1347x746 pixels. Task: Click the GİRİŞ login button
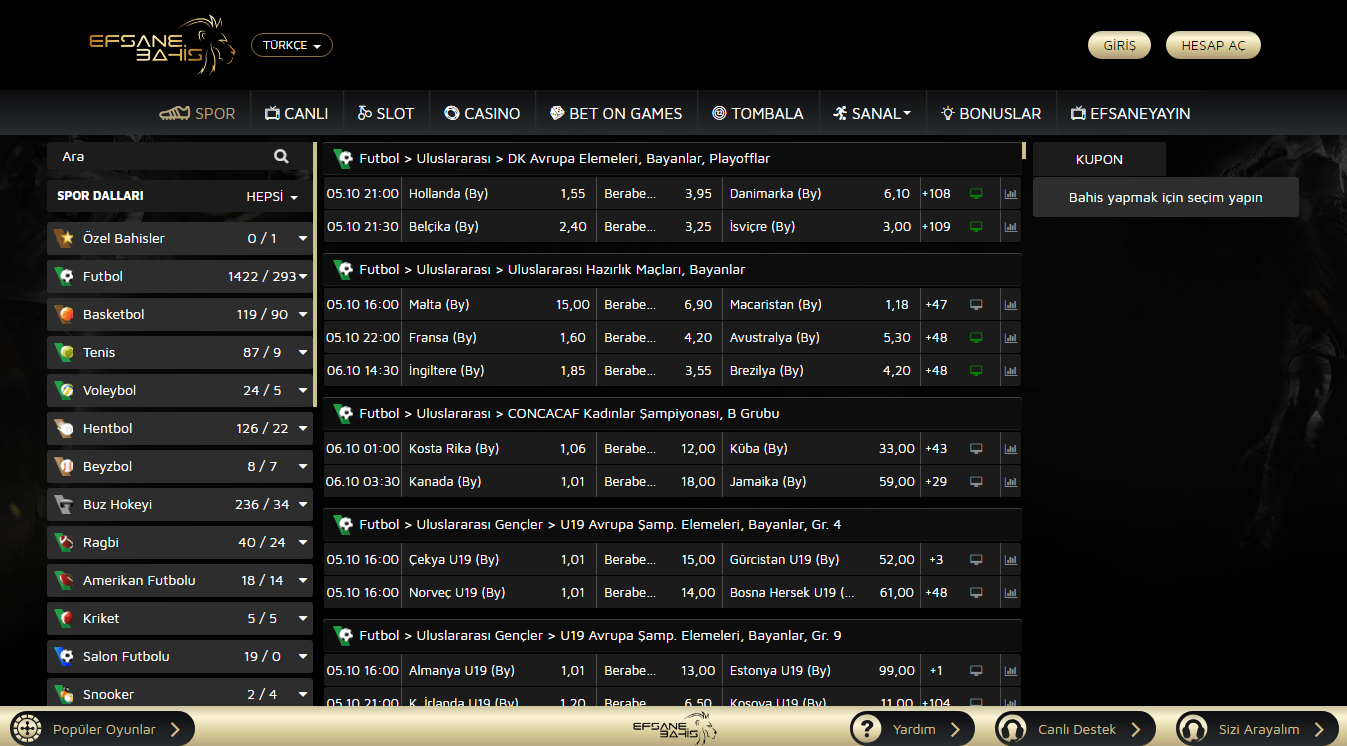[x=1119, y=45]
